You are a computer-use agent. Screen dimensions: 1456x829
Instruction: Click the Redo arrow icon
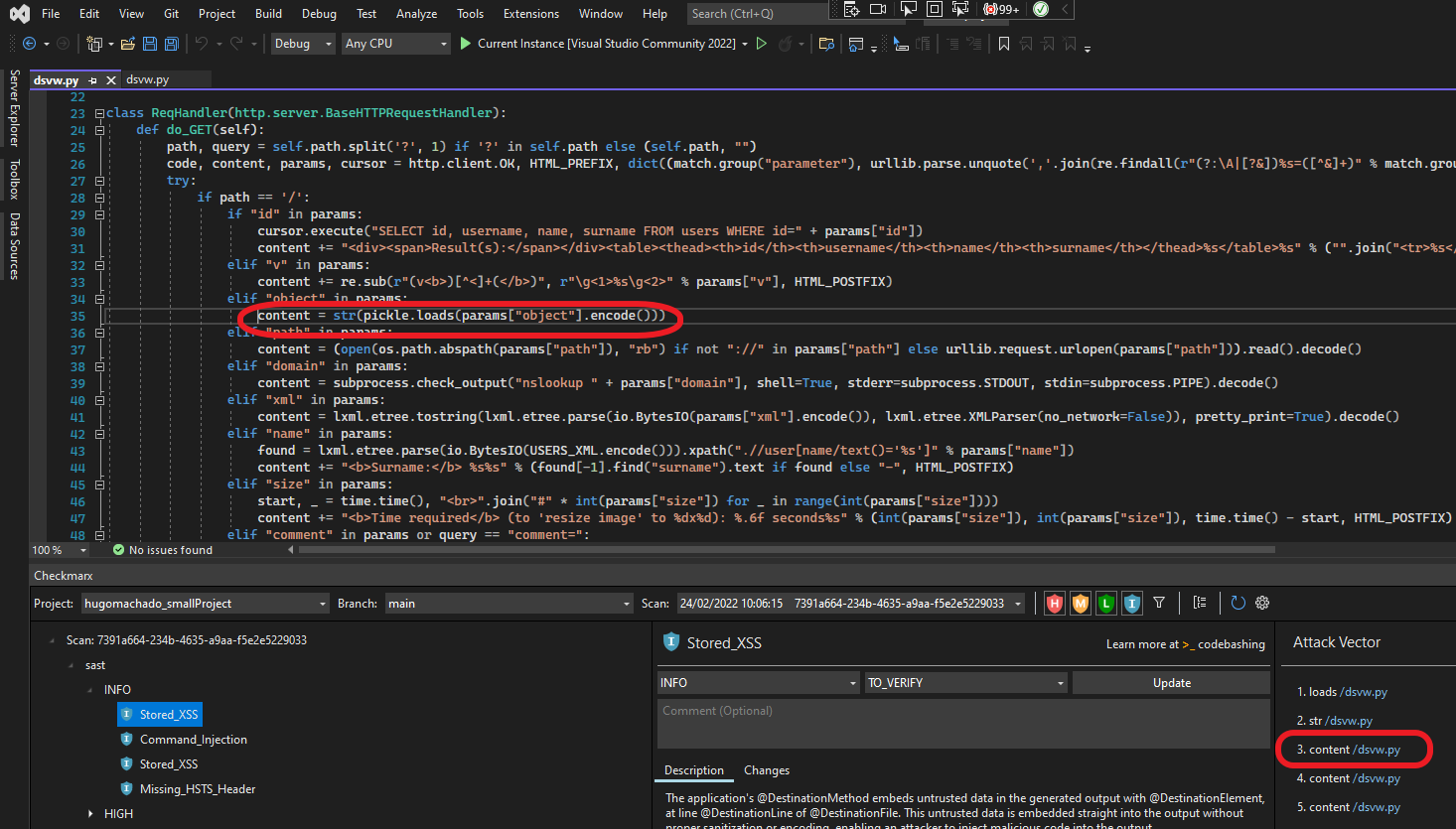point(236,44)
